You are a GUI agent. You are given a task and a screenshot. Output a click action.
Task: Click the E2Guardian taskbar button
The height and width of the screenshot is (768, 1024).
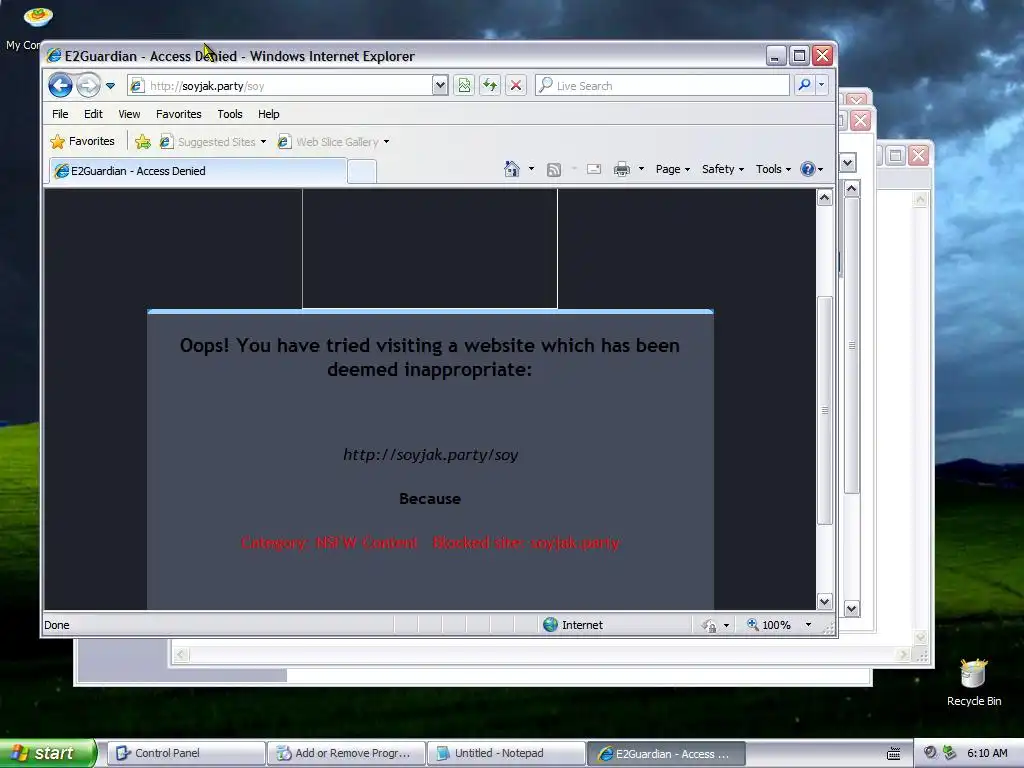(x=667, y=754)
